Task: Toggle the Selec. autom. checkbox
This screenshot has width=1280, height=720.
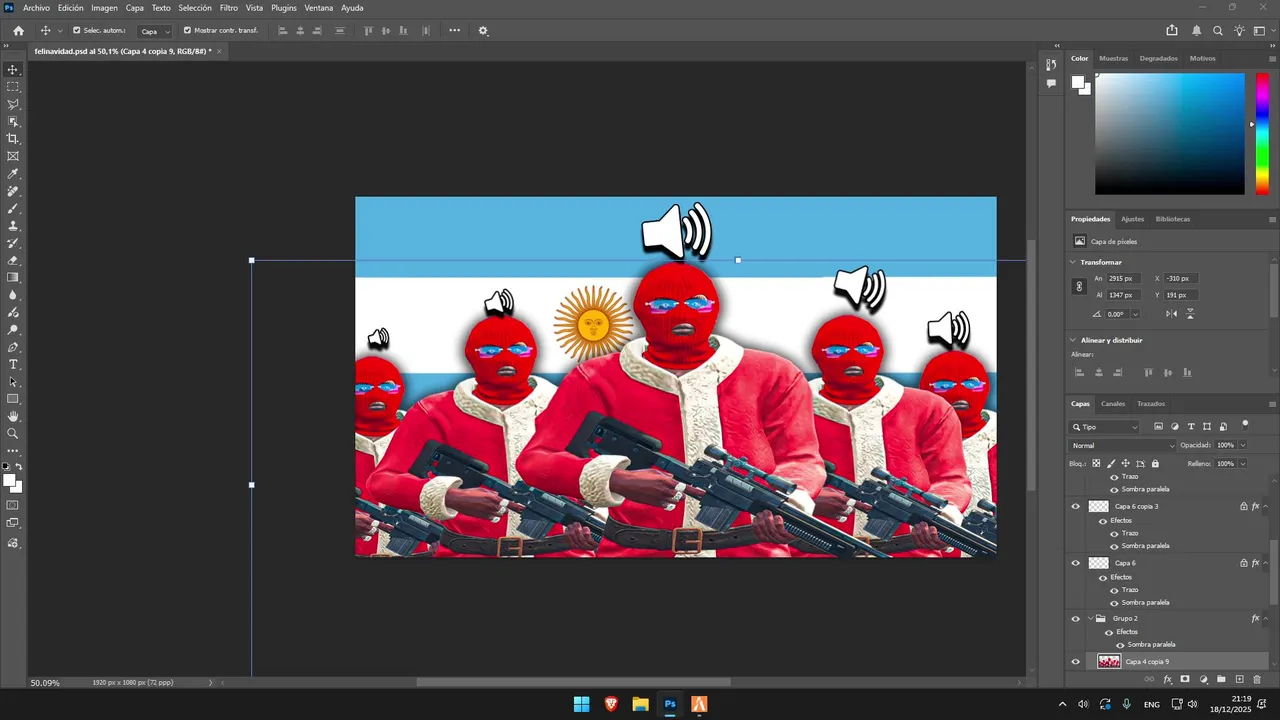Action: click(x=77, y=30)
